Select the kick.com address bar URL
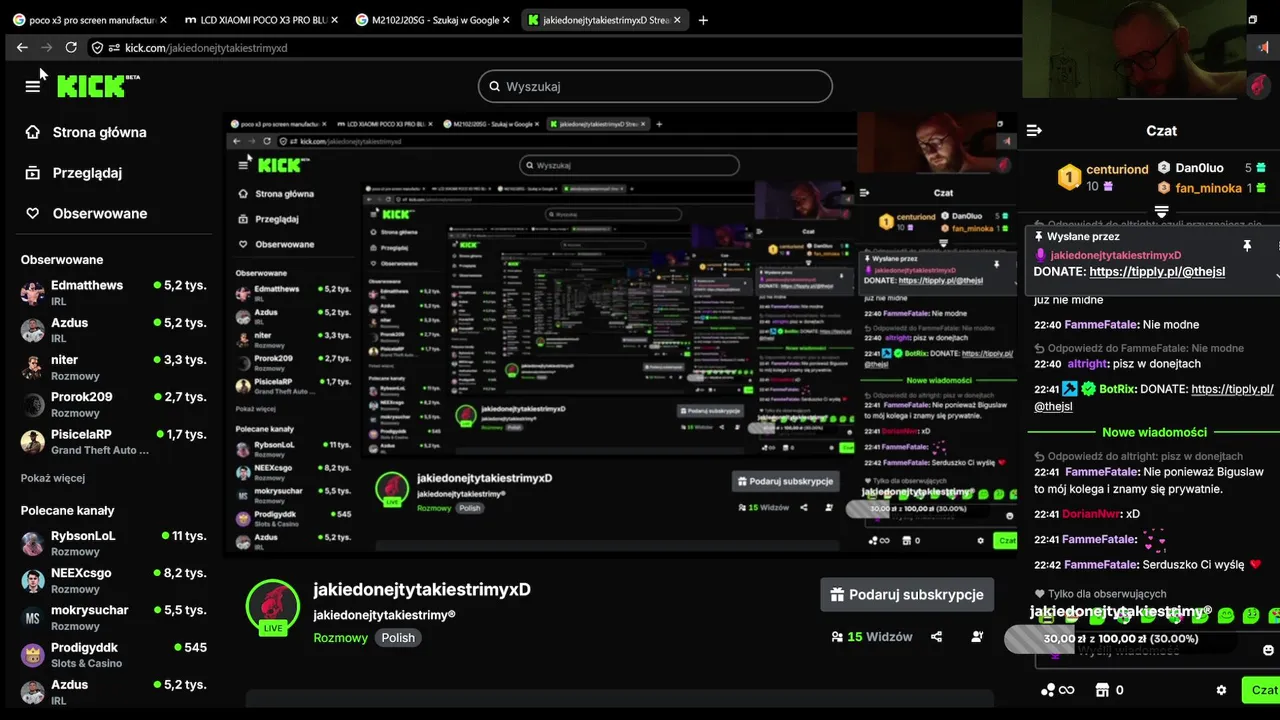 [x=206, y=48]
